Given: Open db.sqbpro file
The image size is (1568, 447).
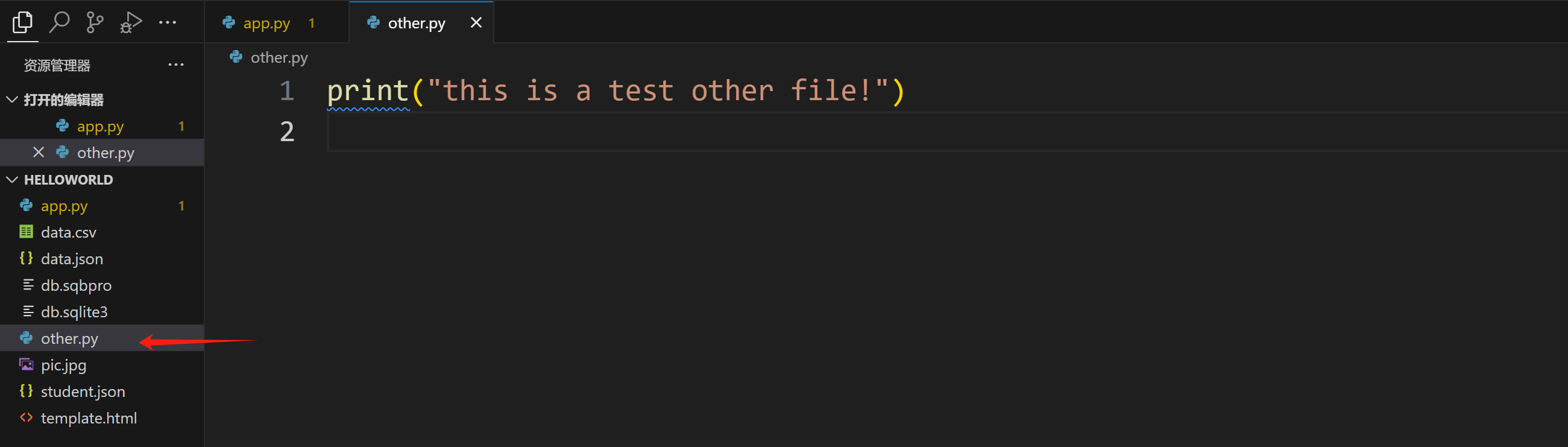Looking at the screenshot, I should tap(76, 285).
